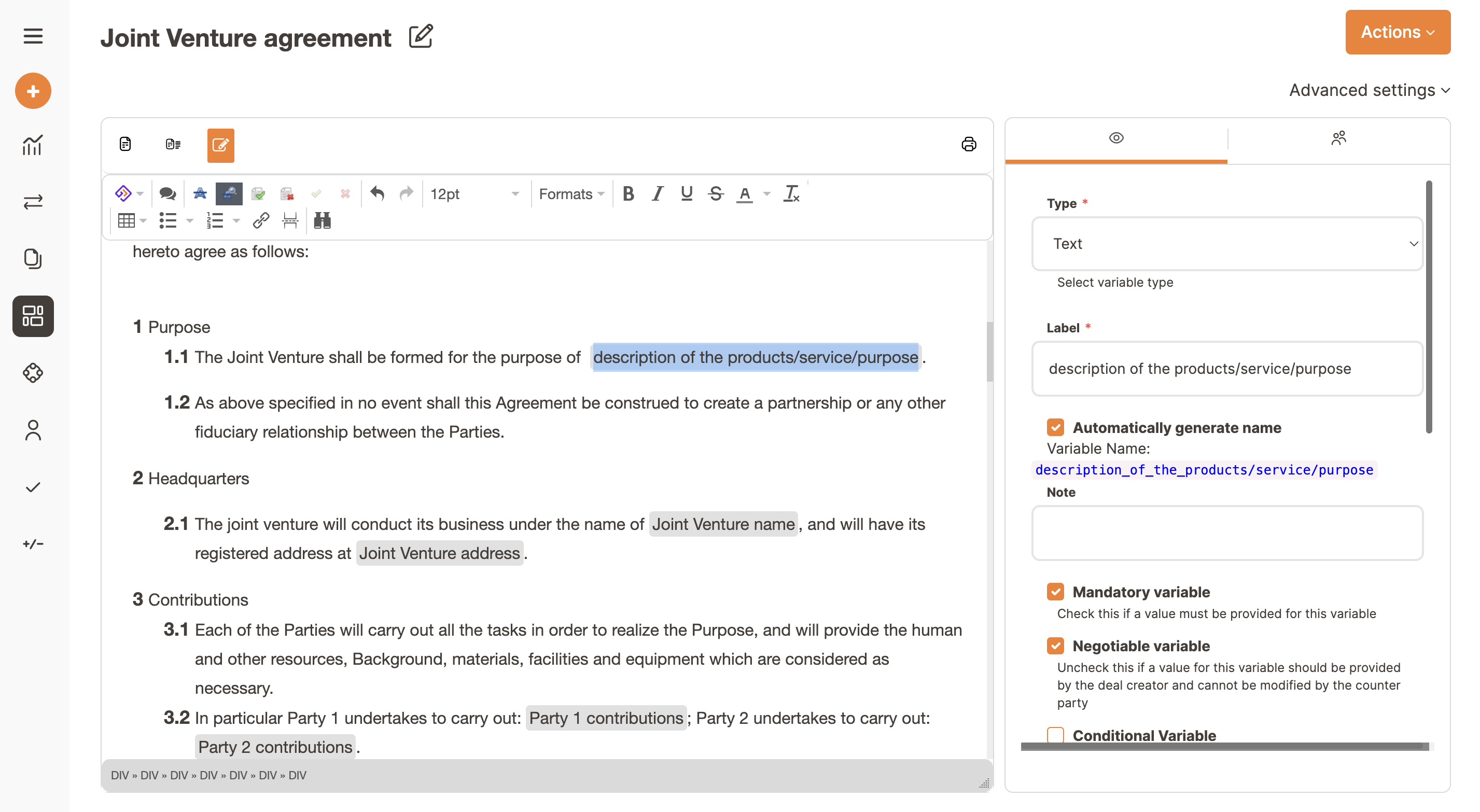Switch to the eye visibility tab
Viewport: 1480px width, 812px height.
(x=1116, y=138)
